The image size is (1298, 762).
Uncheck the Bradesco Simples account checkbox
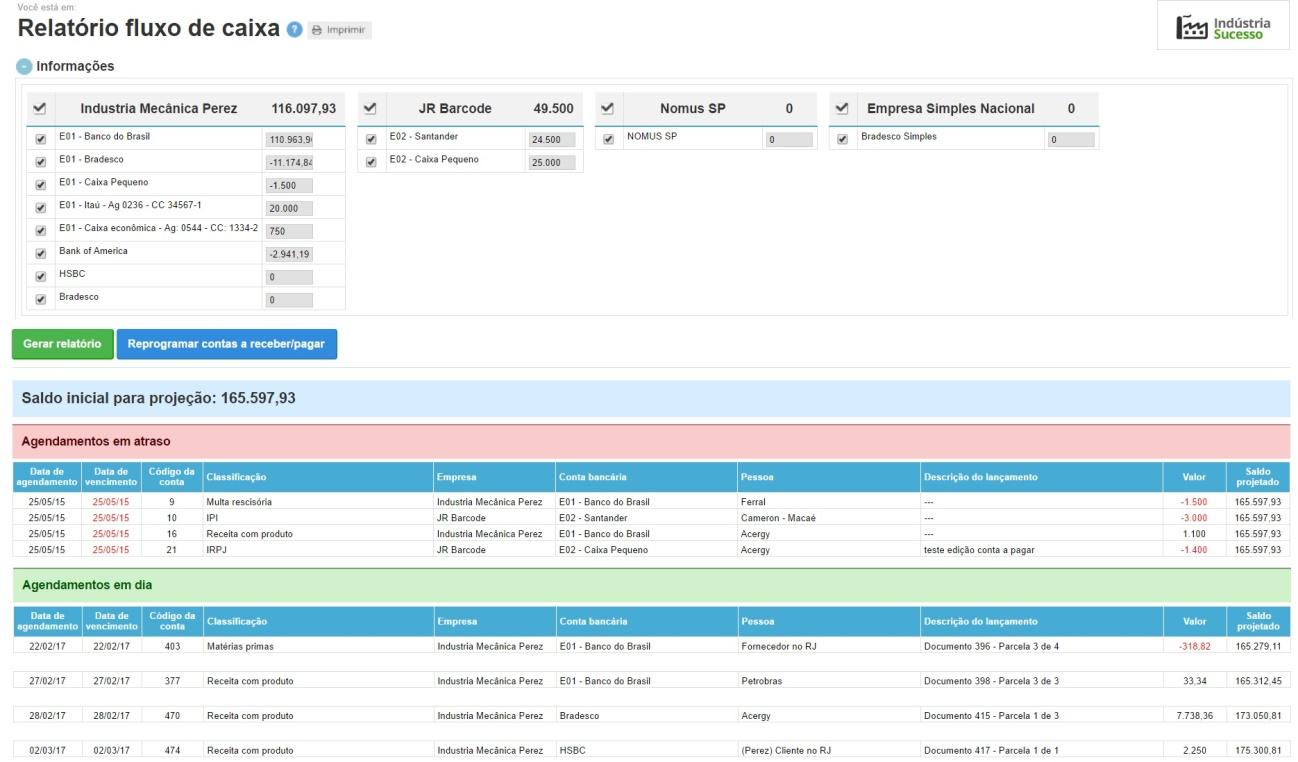842,139
